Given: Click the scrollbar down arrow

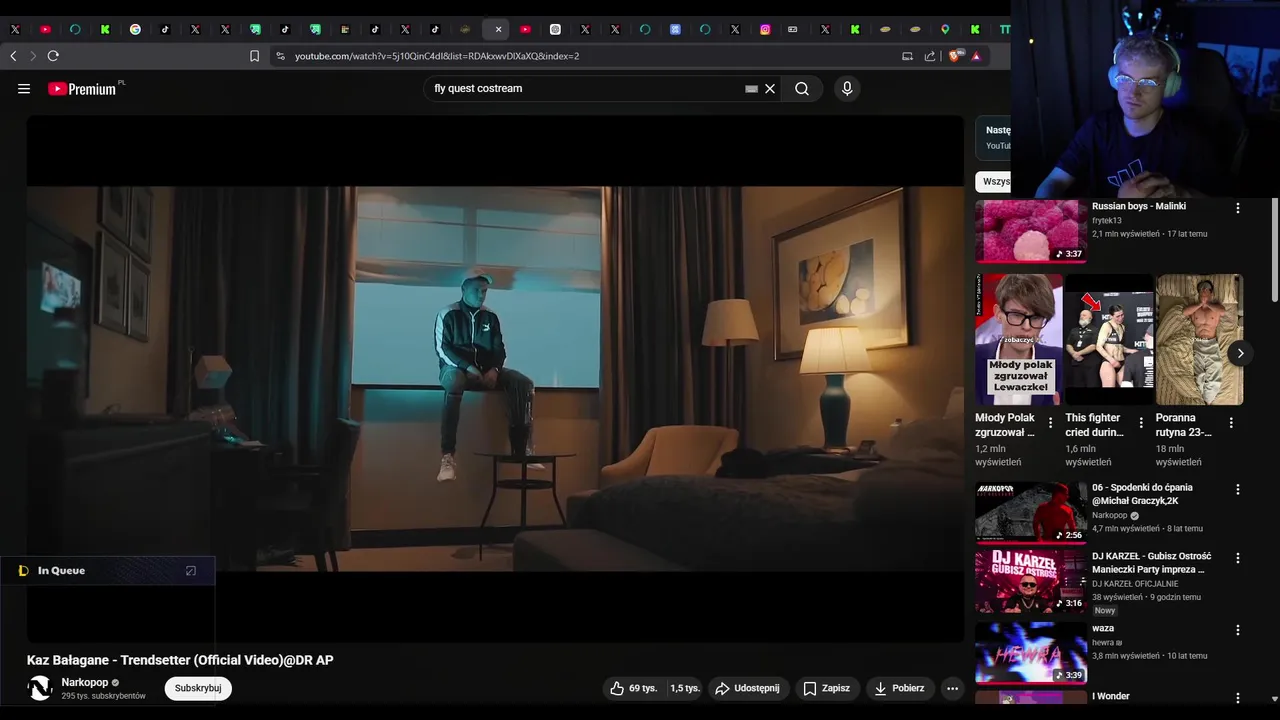Looking at the screenshot, I should click(1274, 699).
